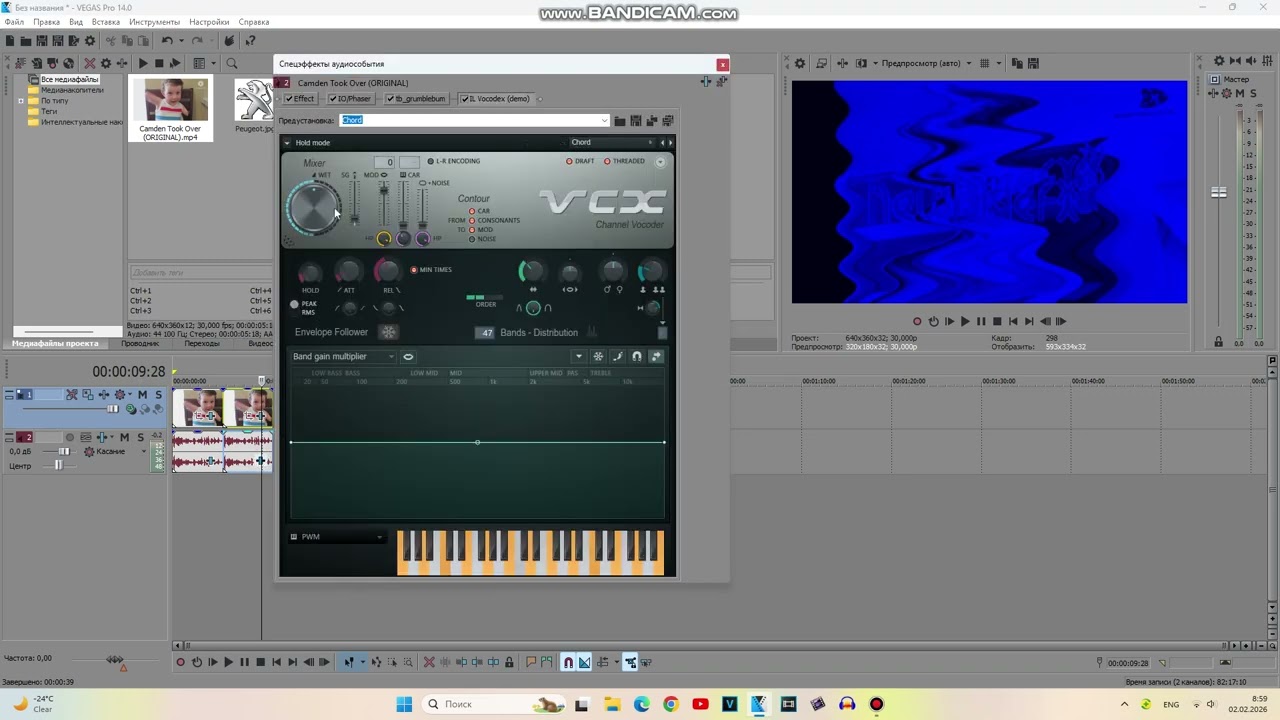Click the magnet snap icon in band editor
1280x720 pixels.
(636, 356)
